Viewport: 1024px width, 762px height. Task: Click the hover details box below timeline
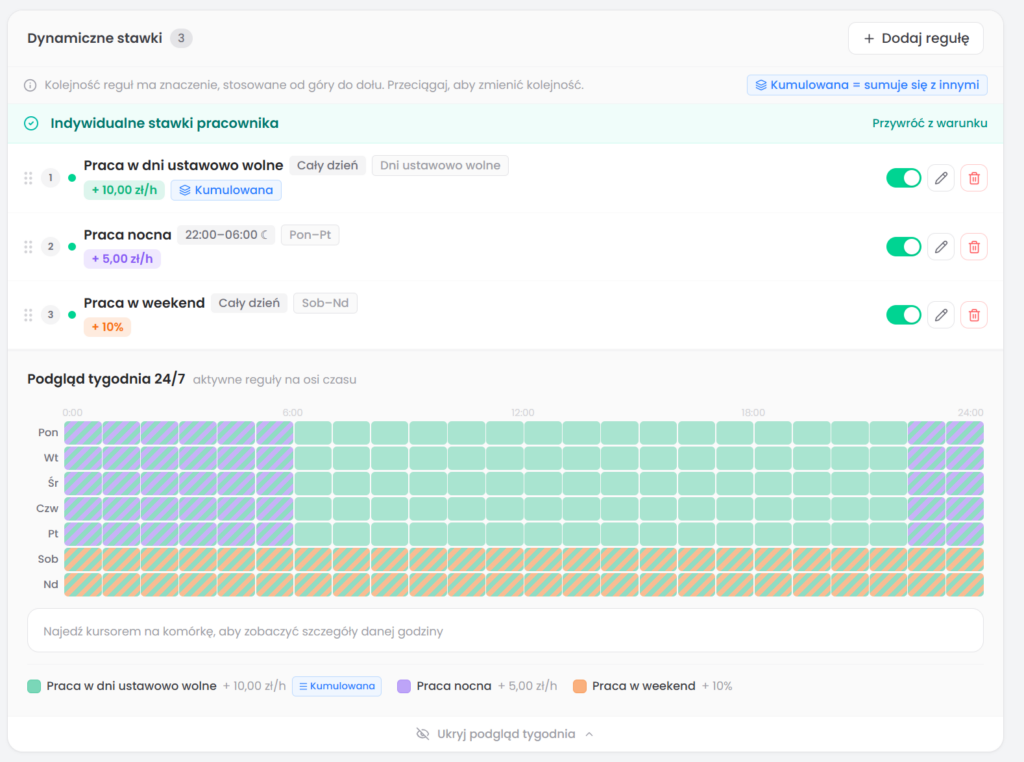(505, 631)
